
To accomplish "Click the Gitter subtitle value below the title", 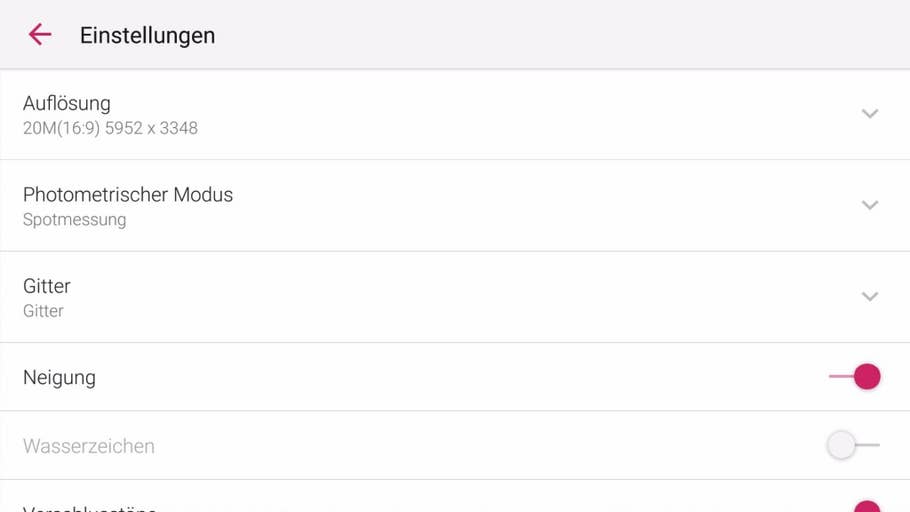I will (x=44, y=311).
